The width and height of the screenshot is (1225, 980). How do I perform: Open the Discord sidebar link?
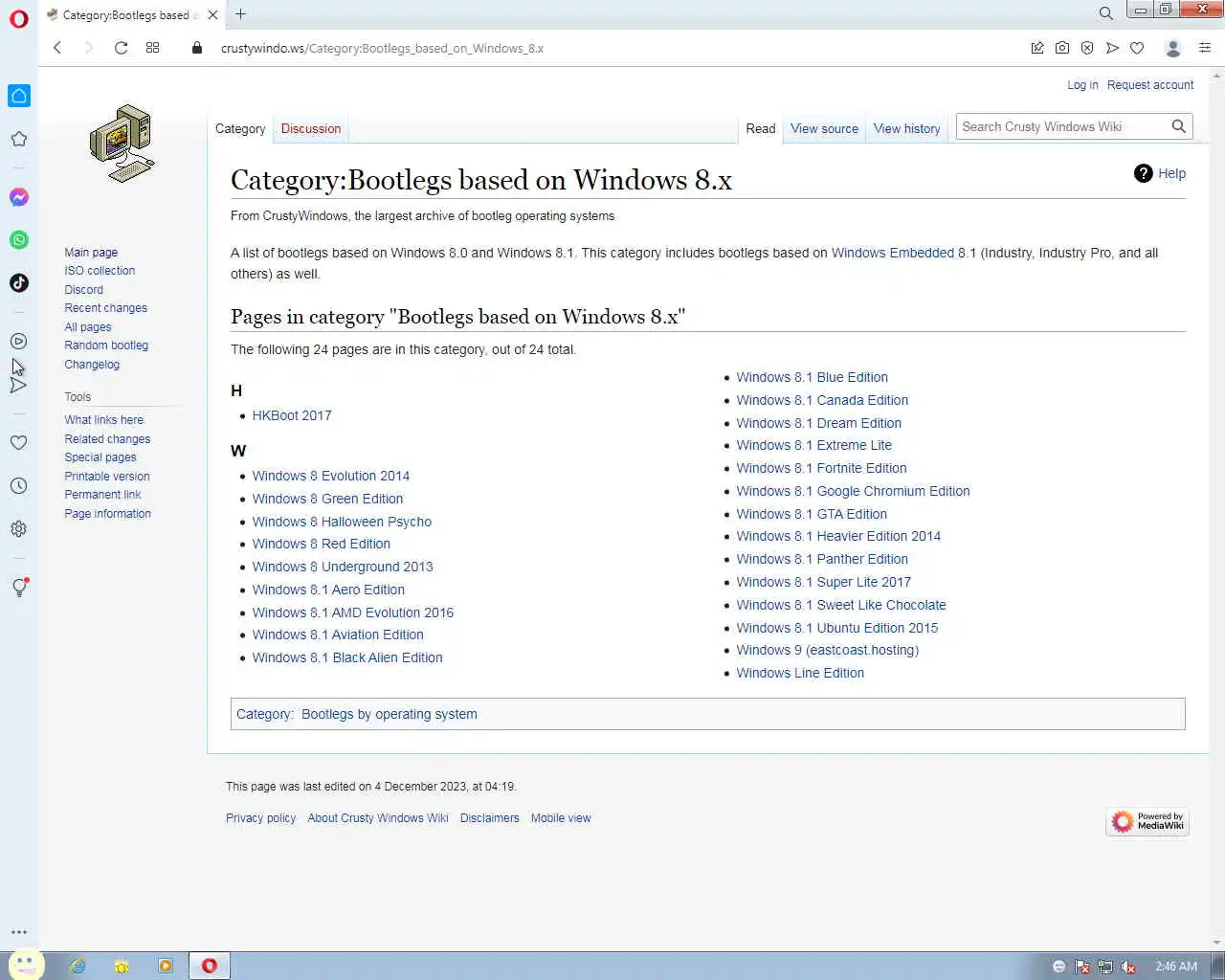(83, 290)
